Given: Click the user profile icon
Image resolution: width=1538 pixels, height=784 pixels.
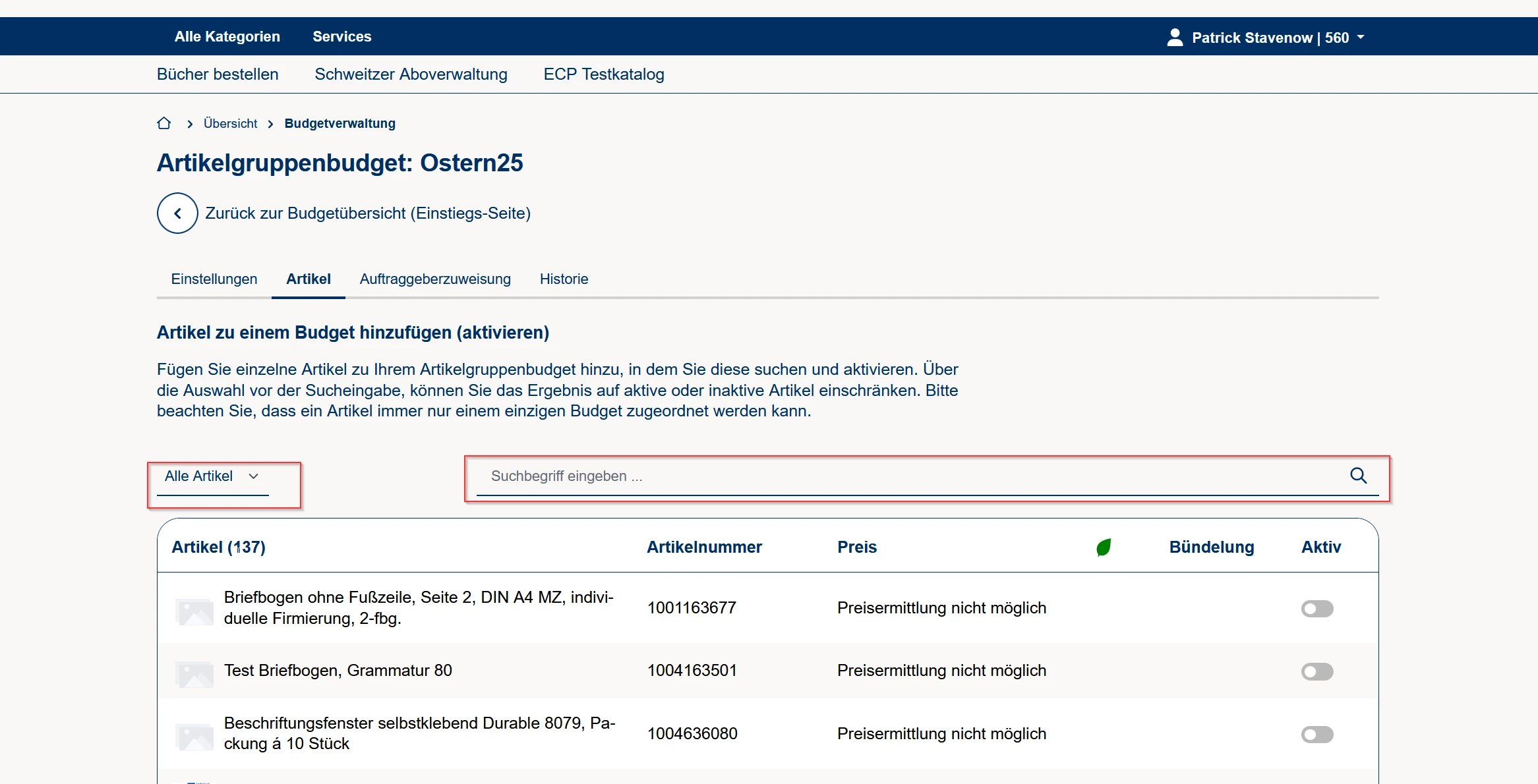Looking at the screenshot, I should [x=1175, y=37].
